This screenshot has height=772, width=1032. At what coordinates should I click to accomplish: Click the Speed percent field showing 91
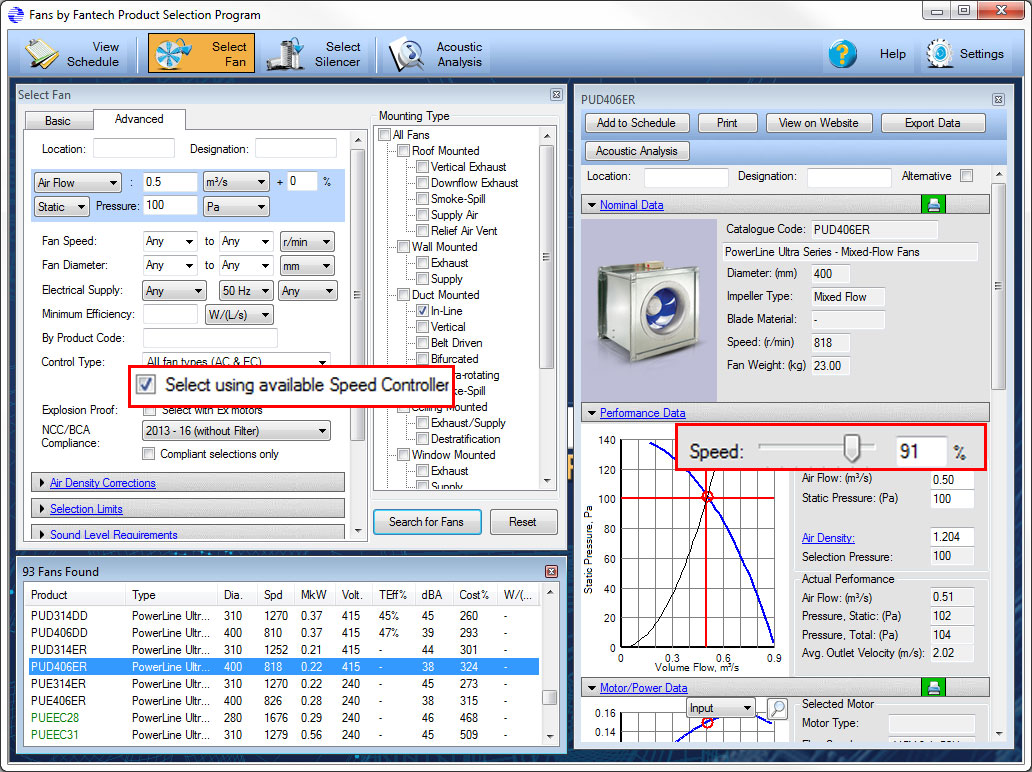coord(921,451)
